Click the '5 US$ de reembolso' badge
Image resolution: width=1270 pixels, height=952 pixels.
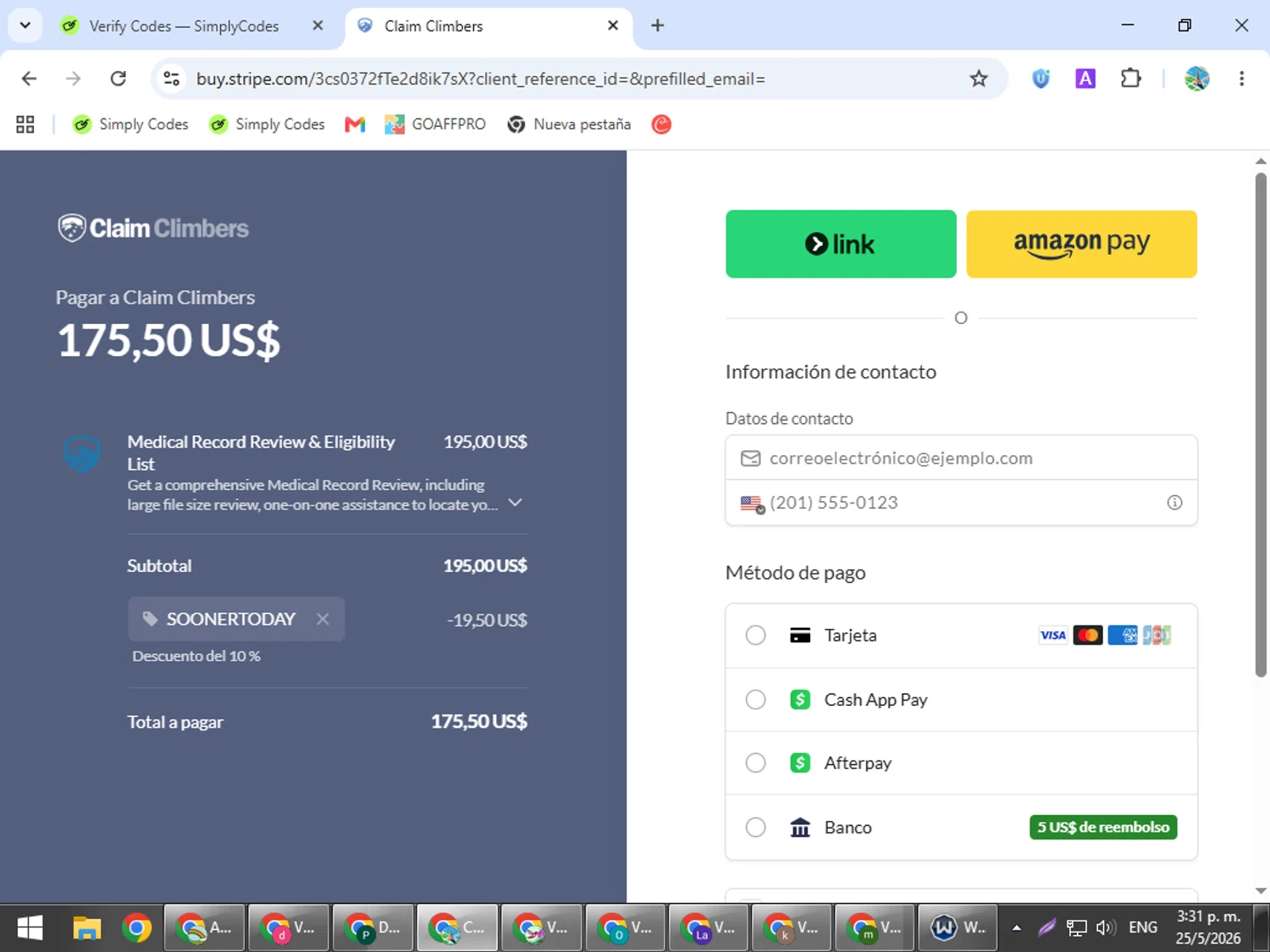tap(1103, 828)
